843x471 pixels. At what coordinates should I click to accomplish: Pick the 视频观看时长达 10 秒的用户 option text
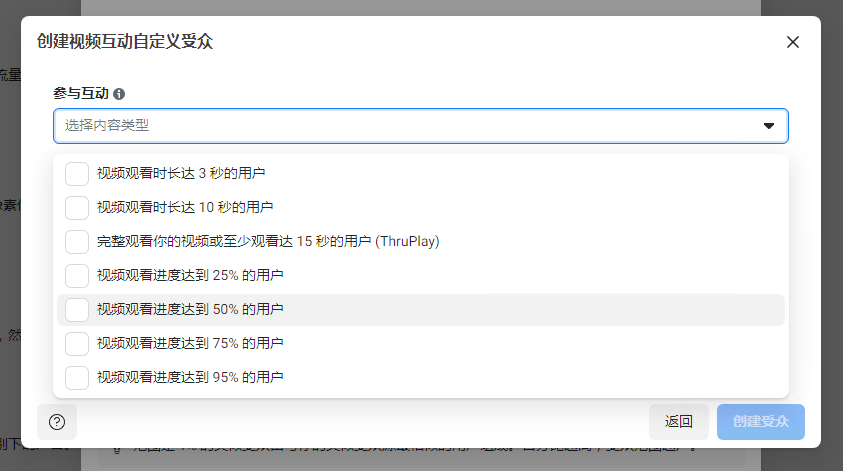click(x=185, y=207)
